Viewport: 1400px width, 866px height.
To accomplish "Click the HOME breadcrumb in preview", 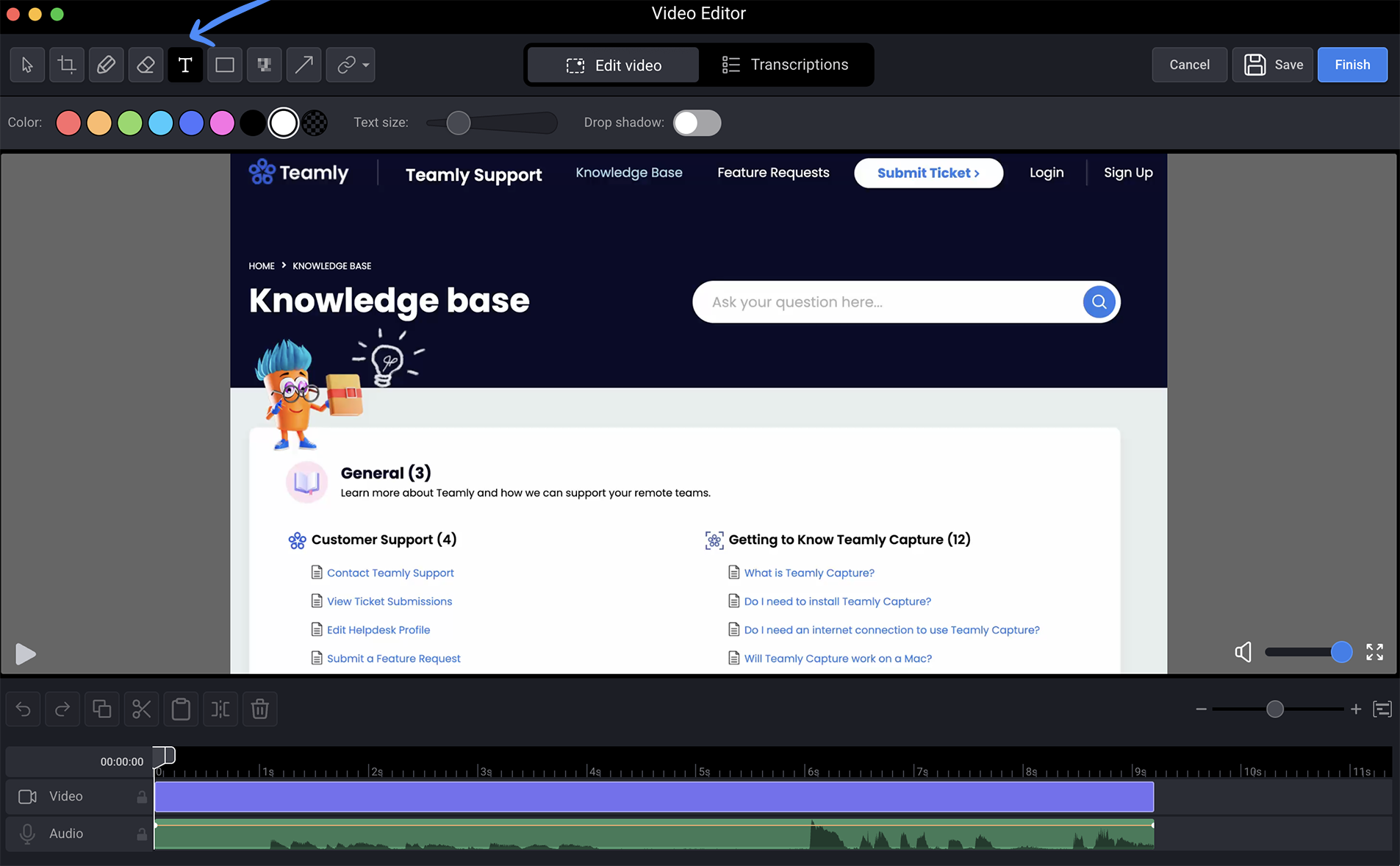I will (x=262, y=266).
